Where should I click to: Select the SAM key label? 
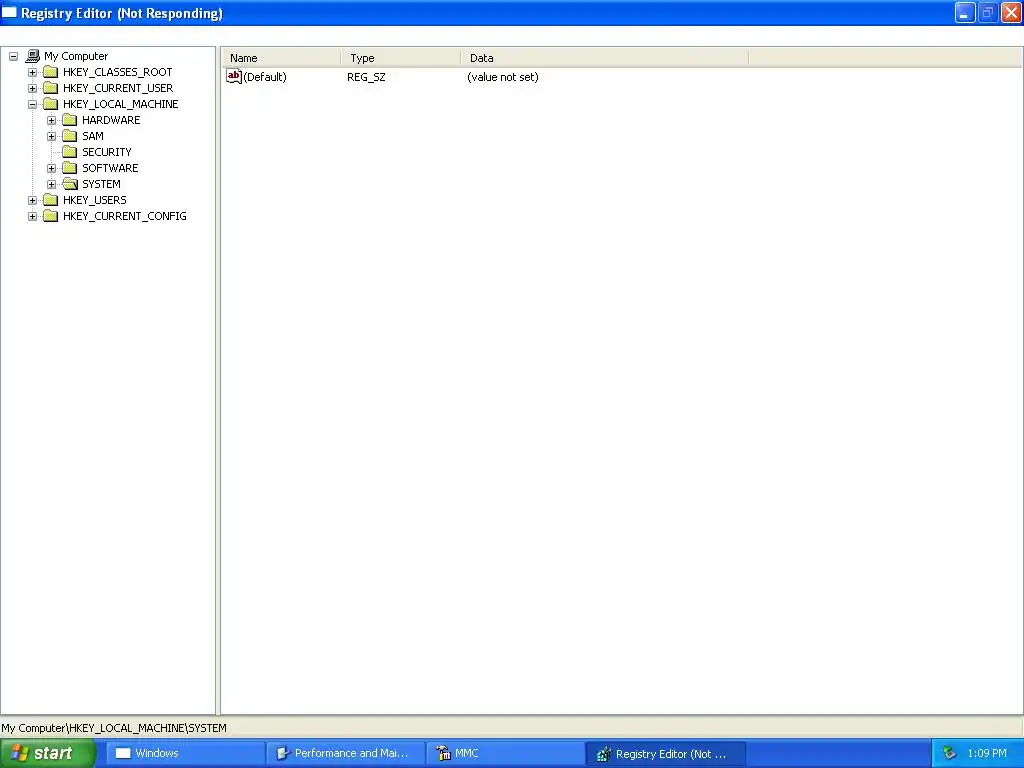pos(93,136)
